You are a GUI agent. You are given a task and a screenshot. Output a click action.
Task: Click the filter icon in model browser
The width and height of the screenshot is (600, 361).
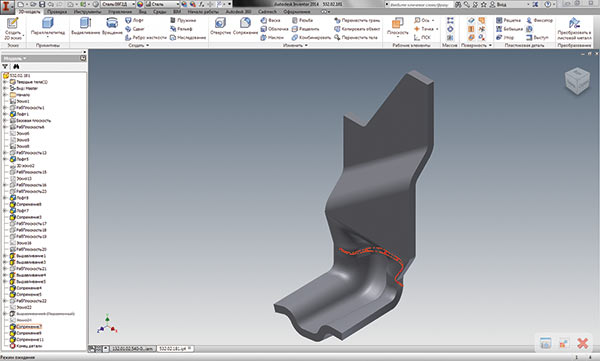click(x=5, y=67)
